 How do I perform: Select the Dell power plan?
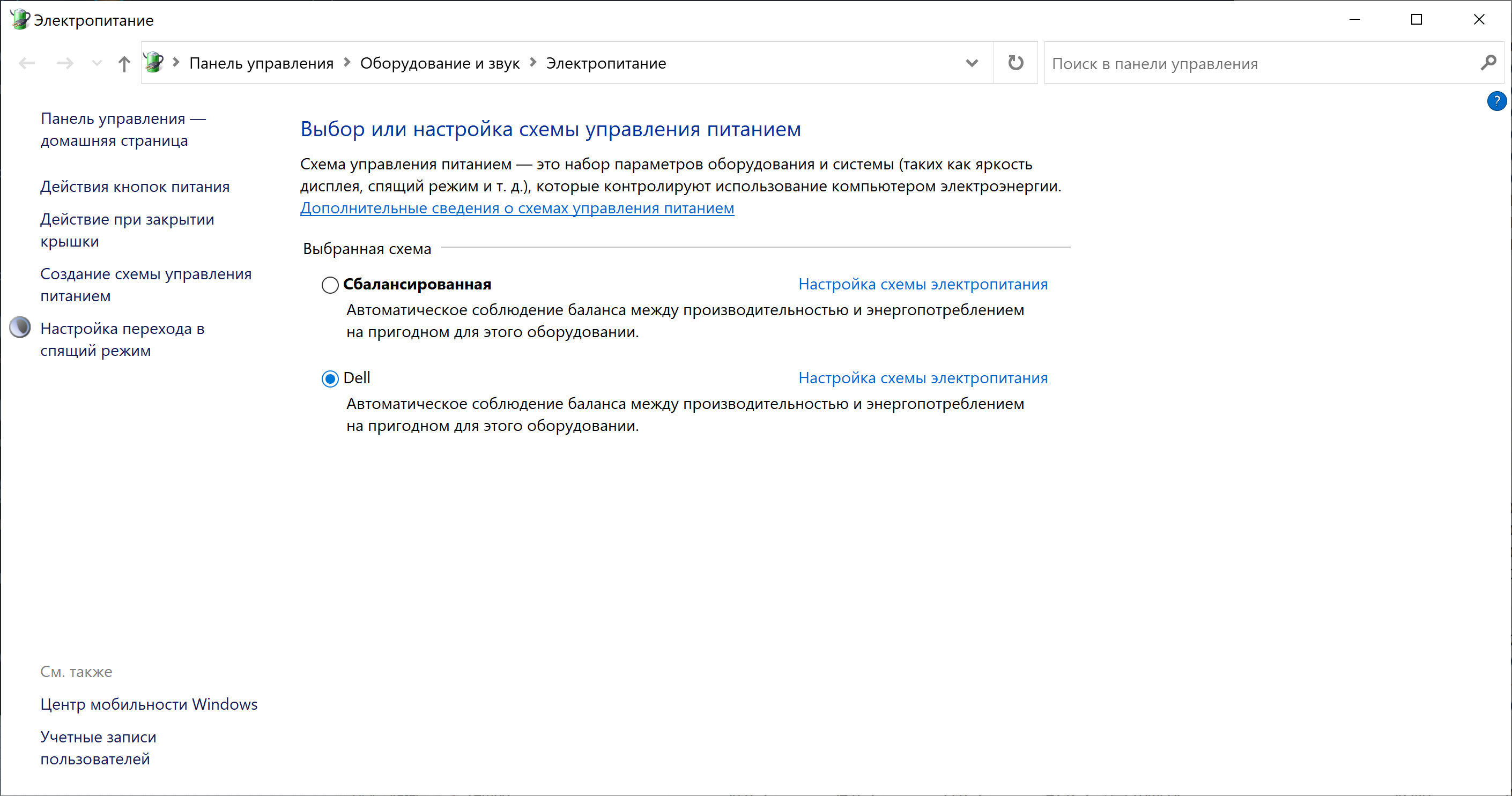pyautogui.click(x=330, y=379)
